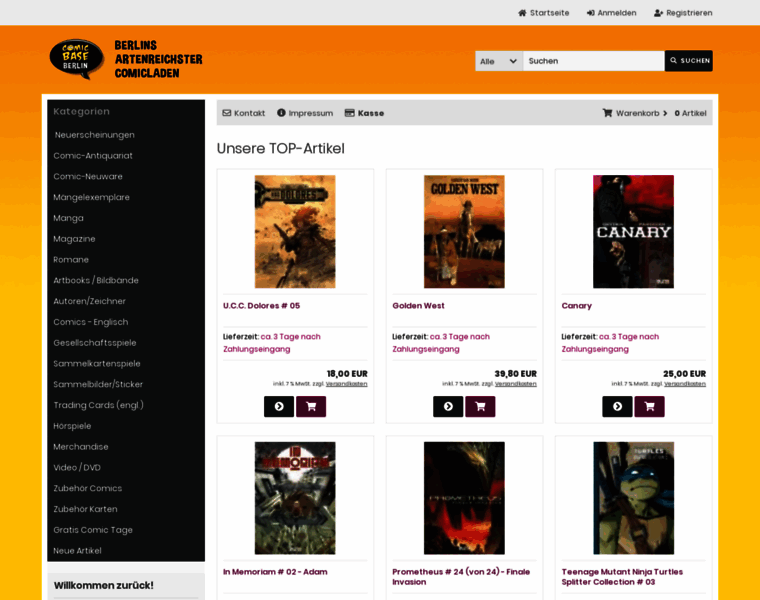Viewport: 760px width, 600px height.
Task: Open Magazine category
Action: pyautogui.click(x=74, y=239)
